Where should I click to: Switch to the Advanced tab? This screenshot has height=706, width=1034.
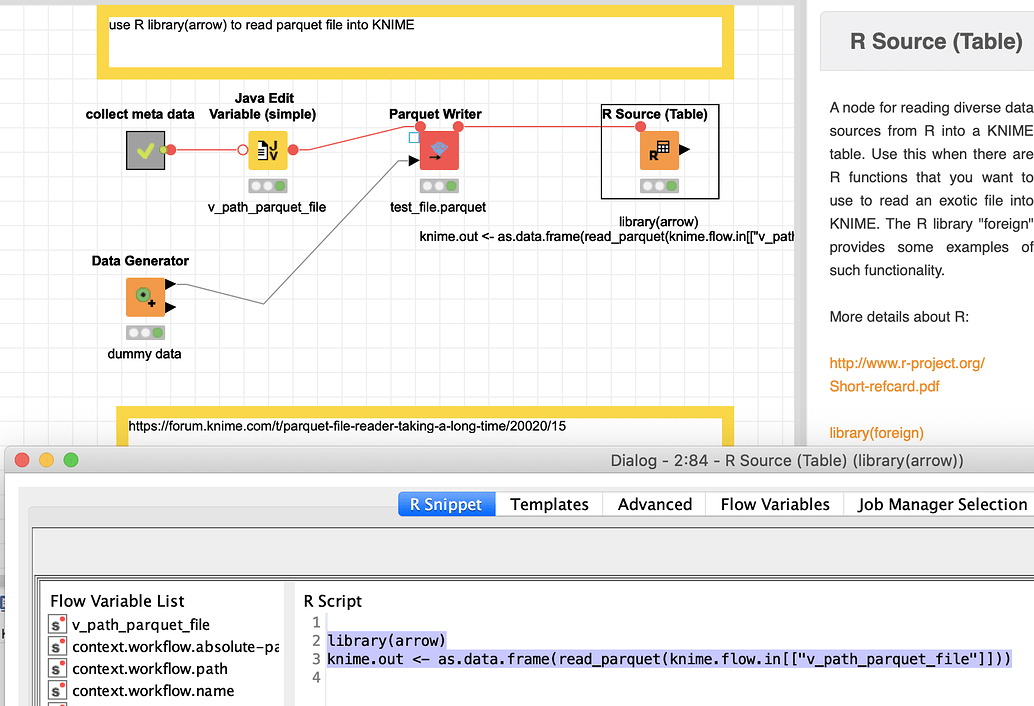[x=653, y=504]
